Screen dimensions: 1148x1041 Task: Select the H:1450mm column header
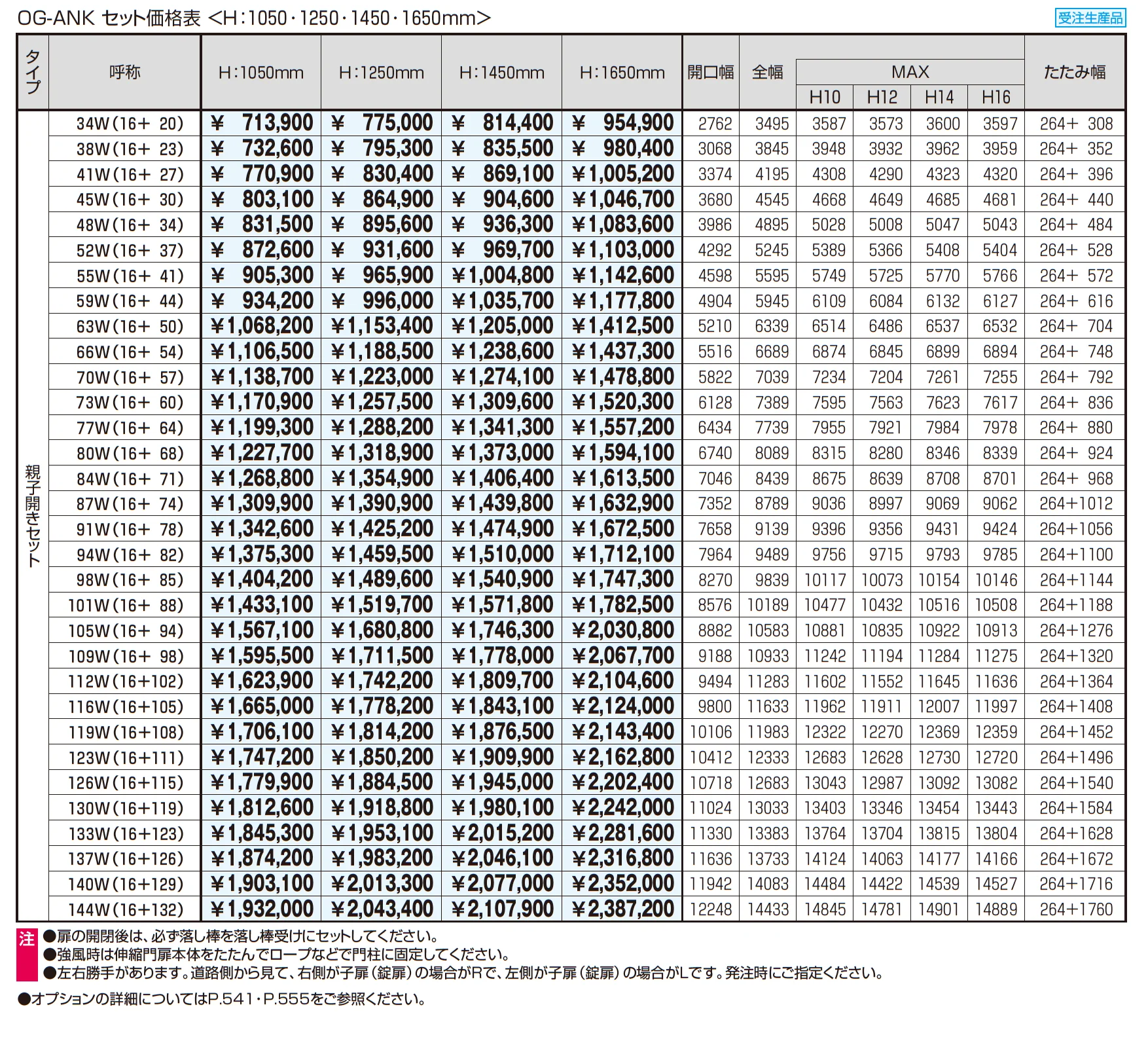[502, 72]
